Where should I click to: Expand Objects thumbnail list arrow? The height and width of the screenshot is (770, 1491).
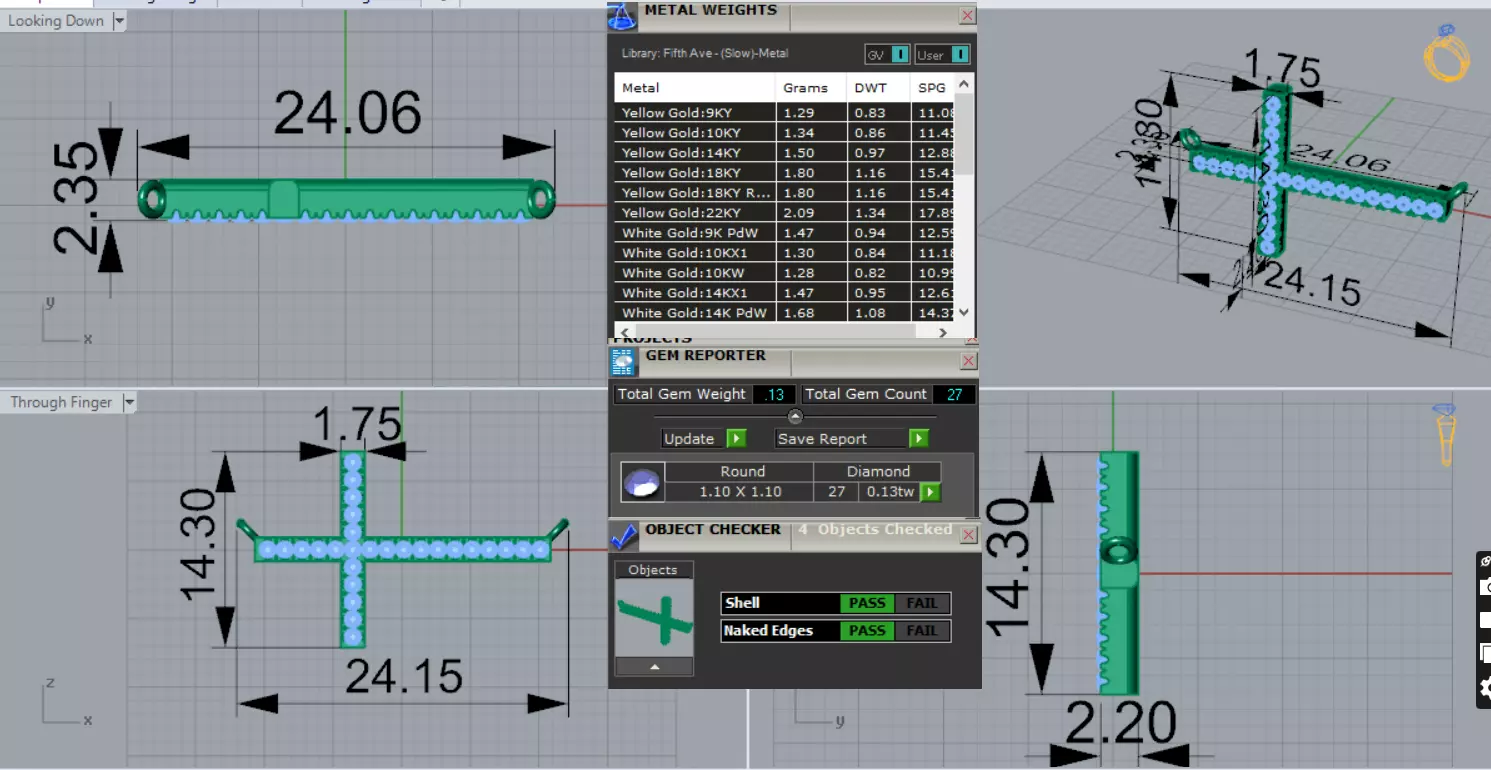pyautogui.click(x=654, y=666)
